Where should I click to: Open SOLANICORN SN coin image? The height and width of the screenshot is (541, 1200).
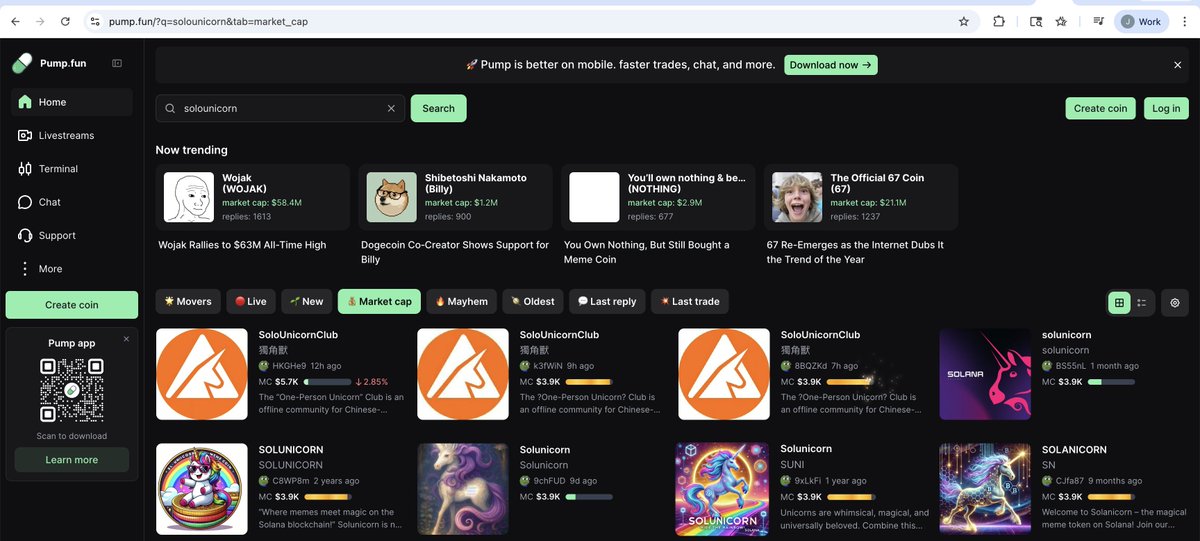click(x=985, y=490)
